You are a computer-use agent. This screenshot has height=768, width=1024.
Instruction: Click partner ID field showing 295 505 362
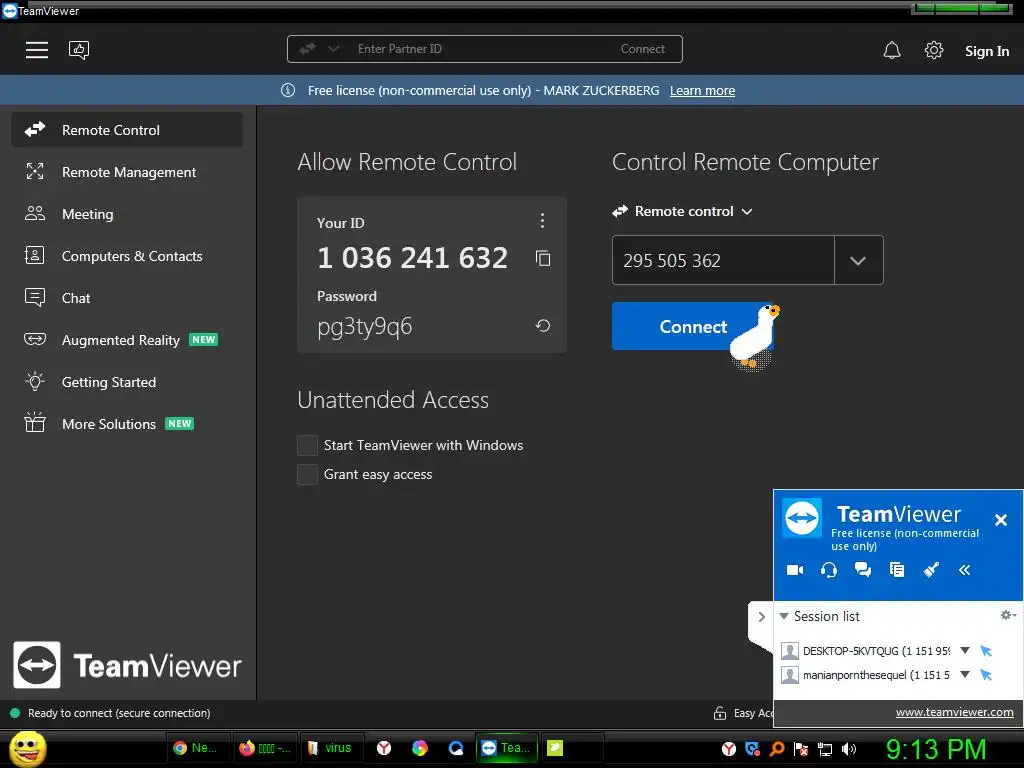click(x=723, y=261)
